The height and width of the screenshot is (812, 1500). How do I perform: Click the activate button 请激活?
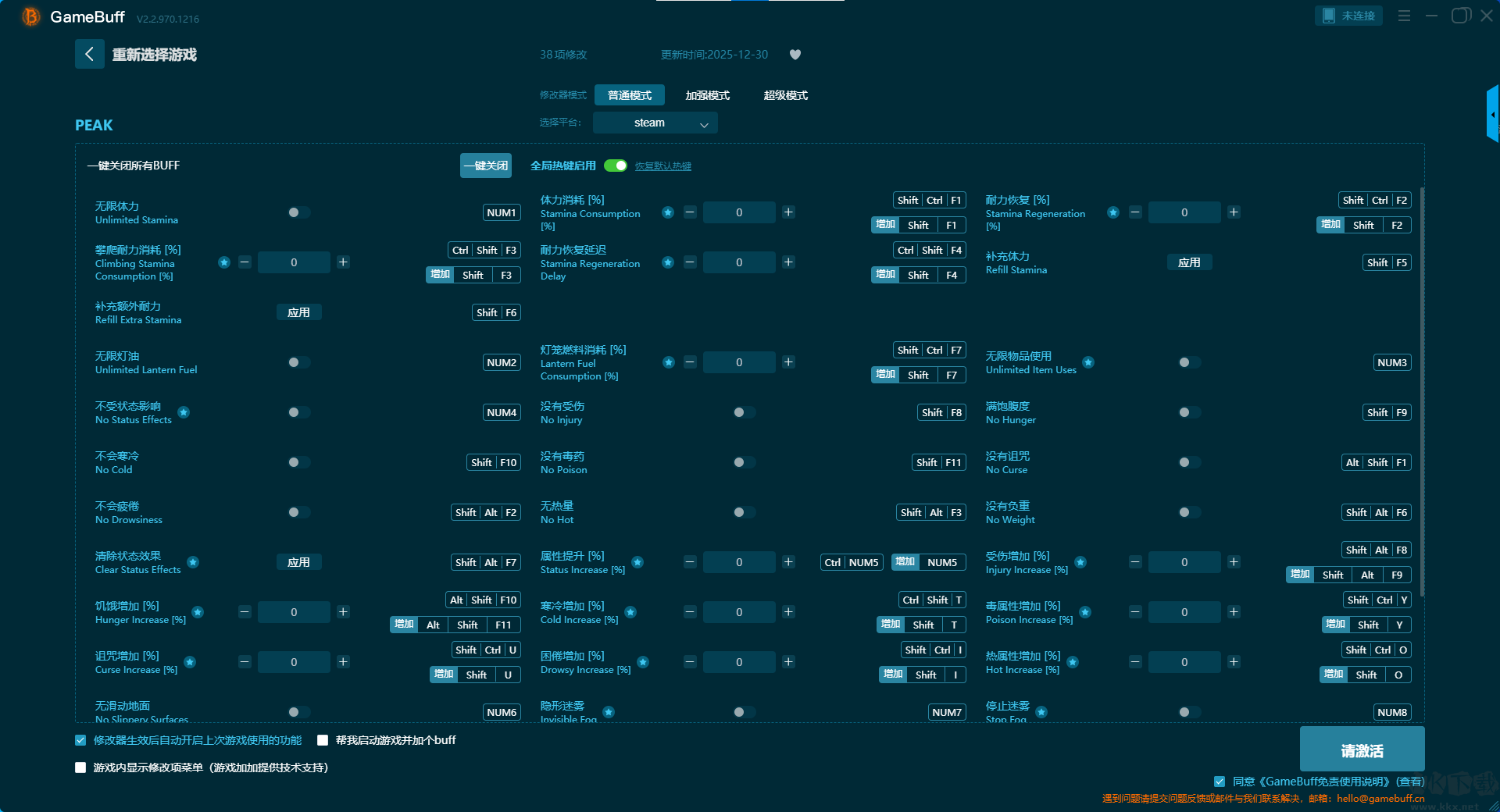(1362, 750)
